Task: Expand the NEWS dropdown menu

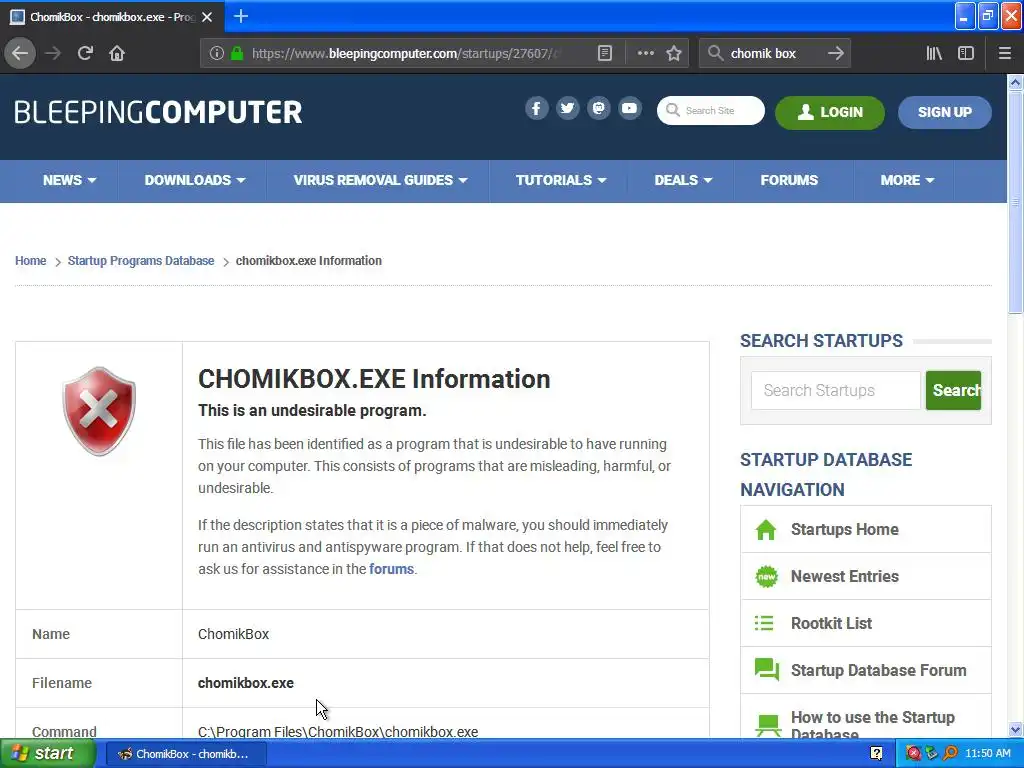Action: [69, 180]
